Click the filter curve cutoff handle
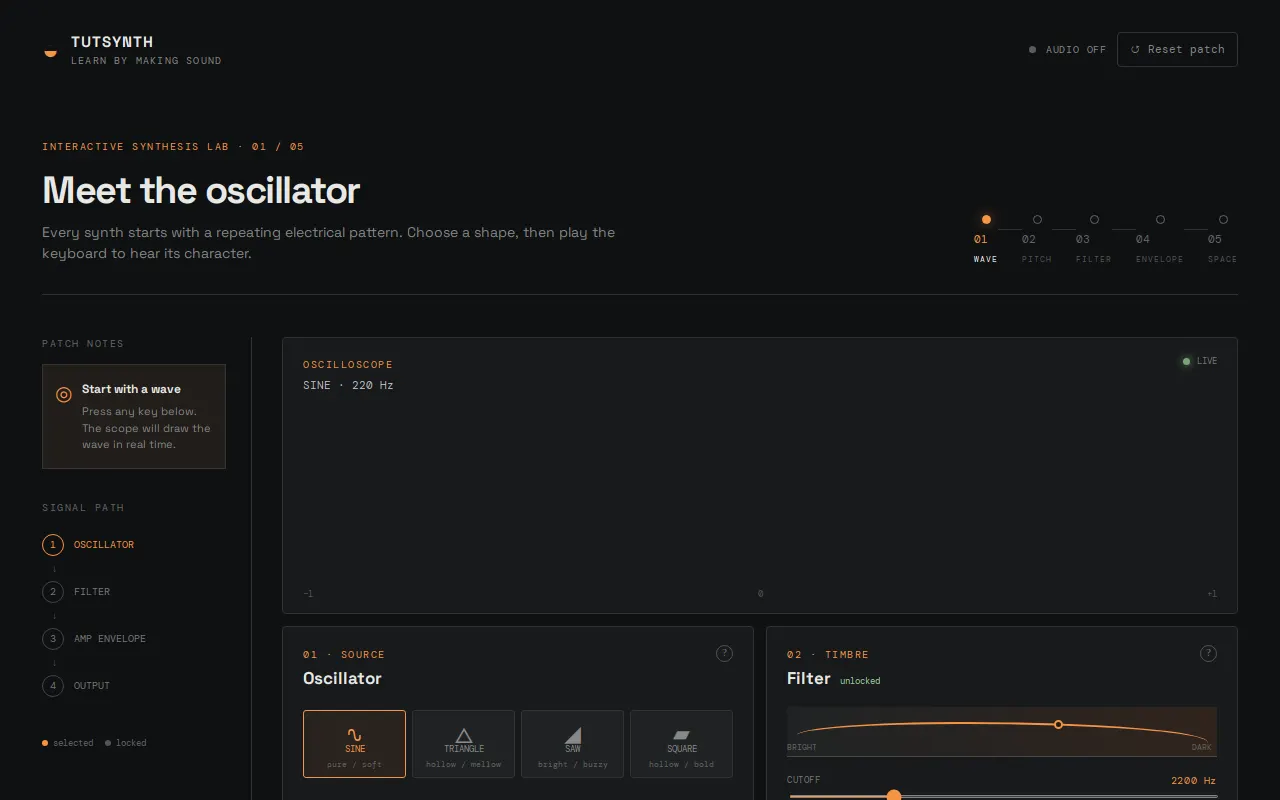 1058,724
